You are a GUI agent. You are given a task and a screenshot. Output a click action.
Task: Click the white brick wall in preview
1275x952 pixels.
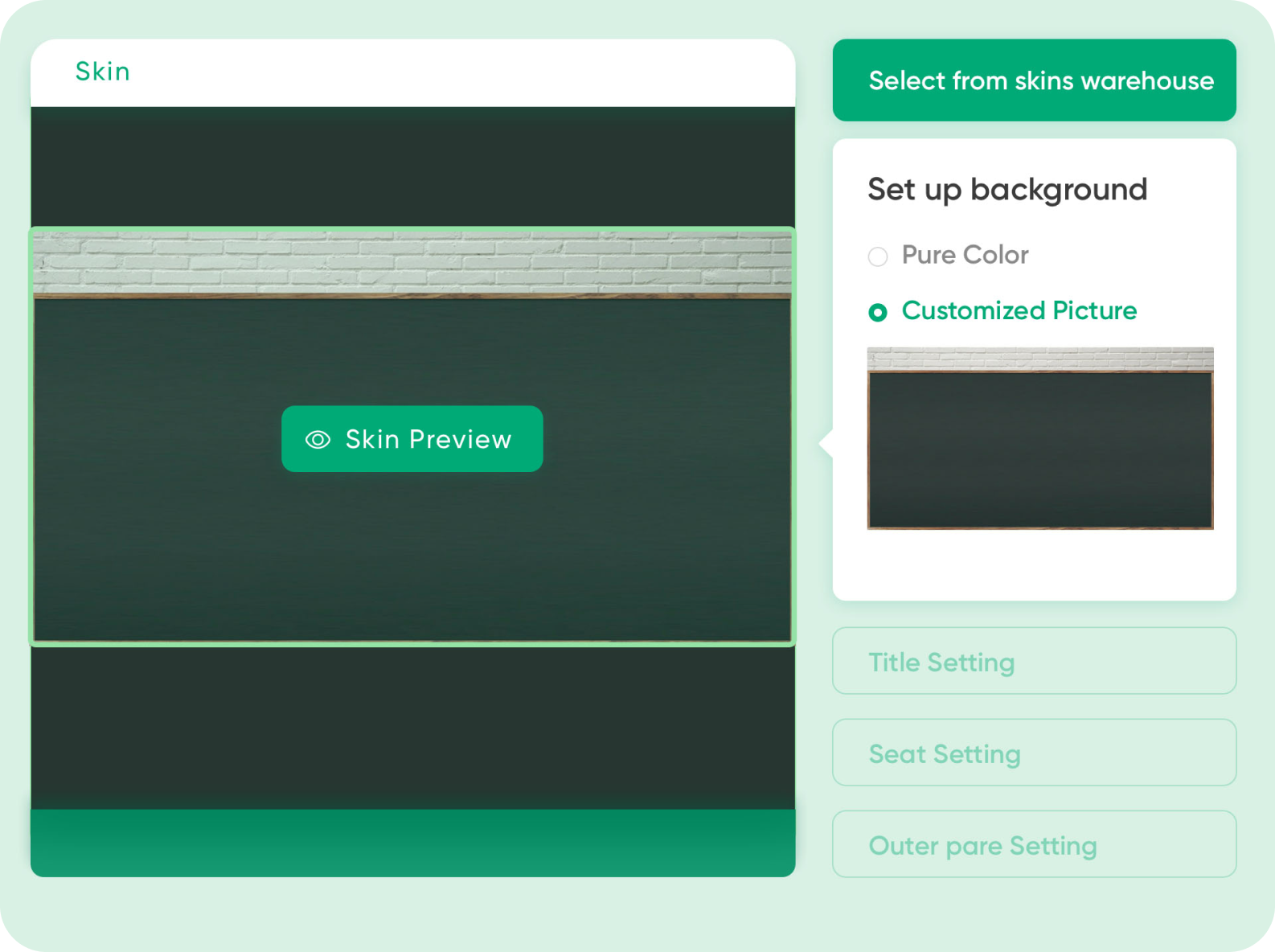tap(412, 263)
